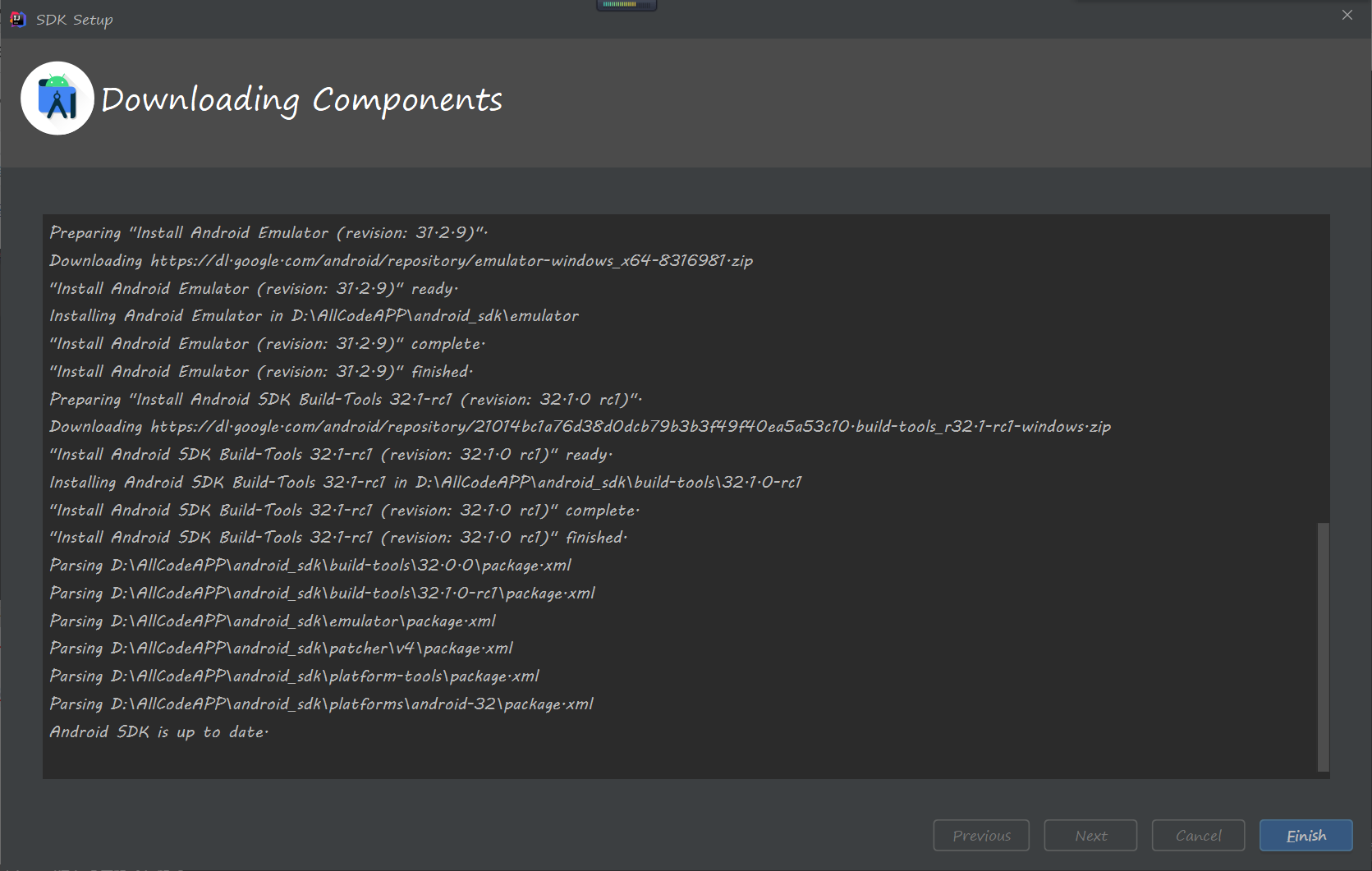Click the IntelliJ icon in the title bar

17,19
